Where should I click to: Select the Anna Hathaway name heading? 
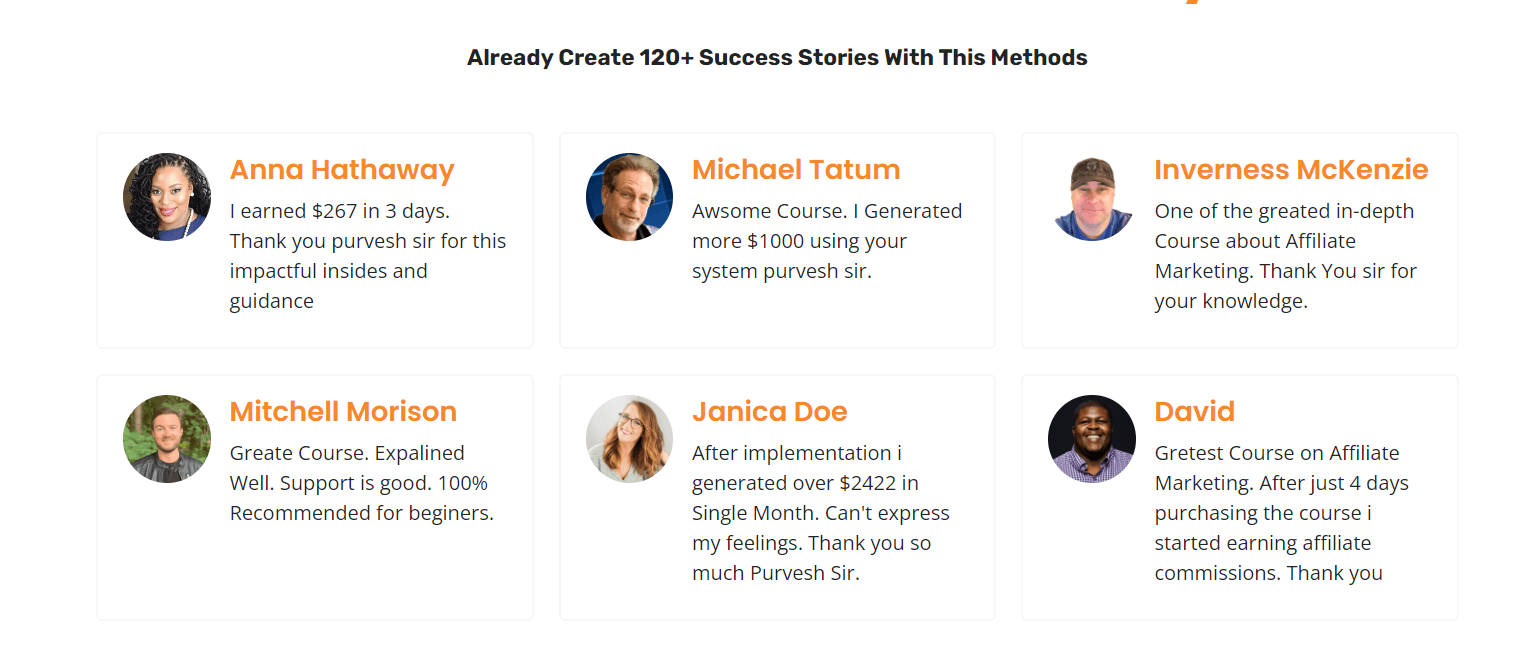(x=342, y=170)
